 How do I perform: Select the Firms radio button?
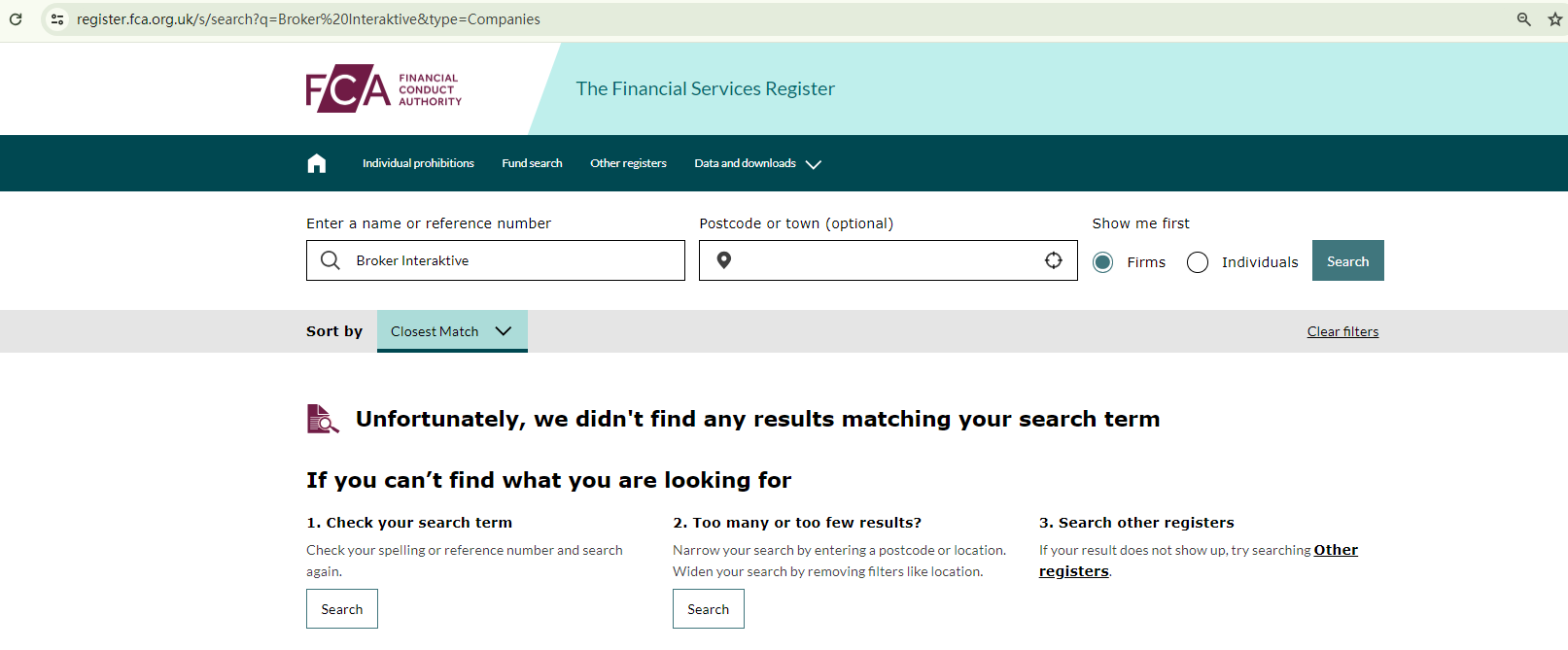tap(1102, 262)
